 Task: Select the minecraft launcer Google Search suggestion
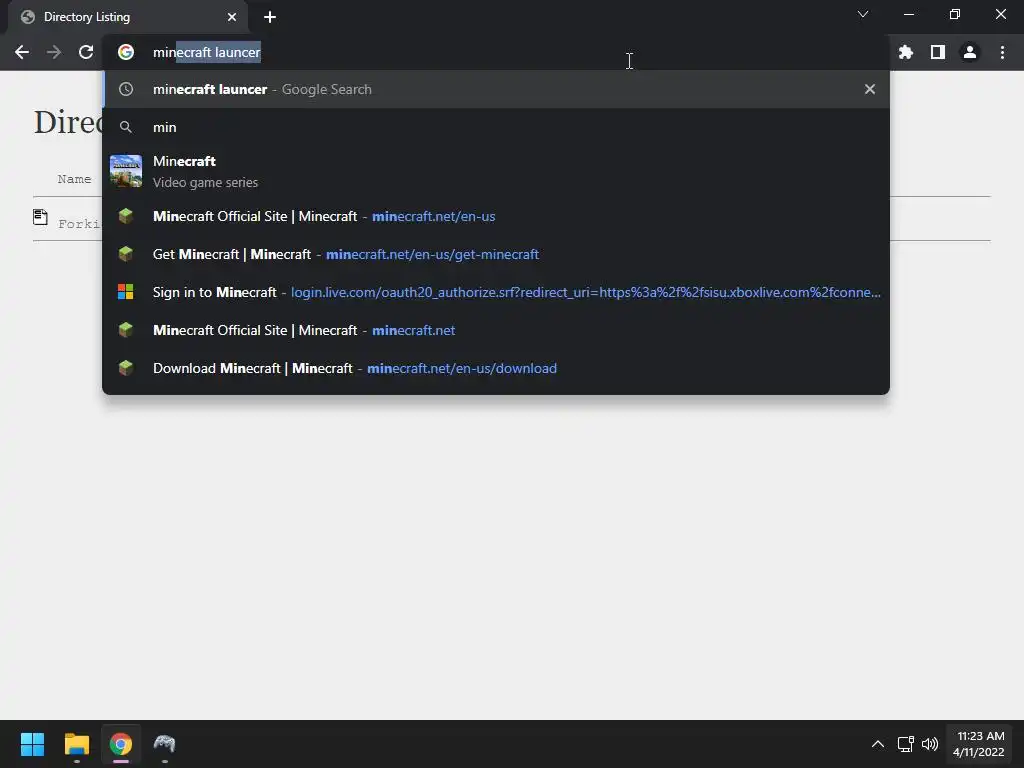pos(496,89)
